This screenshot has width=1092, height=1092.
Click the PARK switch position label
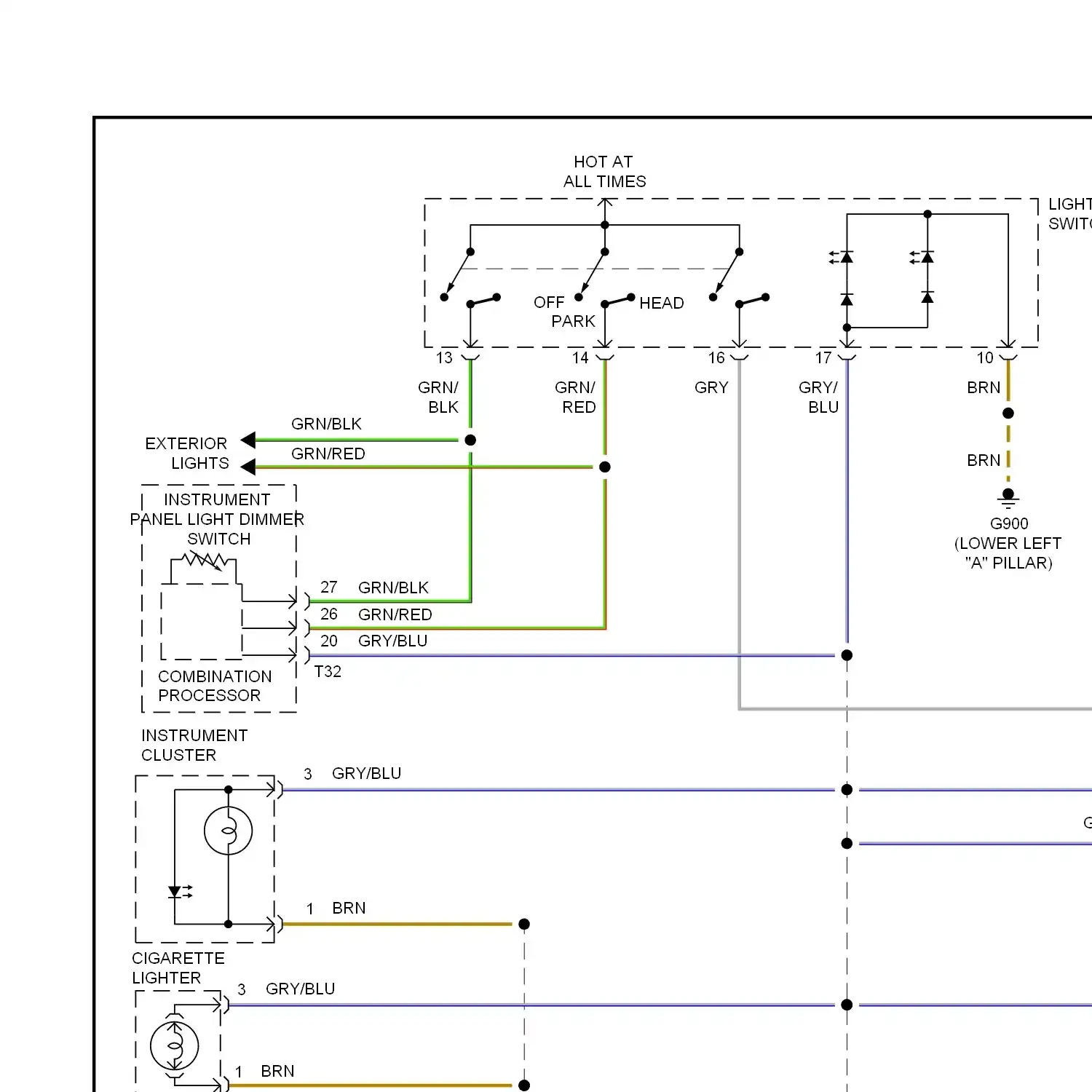(x=573, y=321)
